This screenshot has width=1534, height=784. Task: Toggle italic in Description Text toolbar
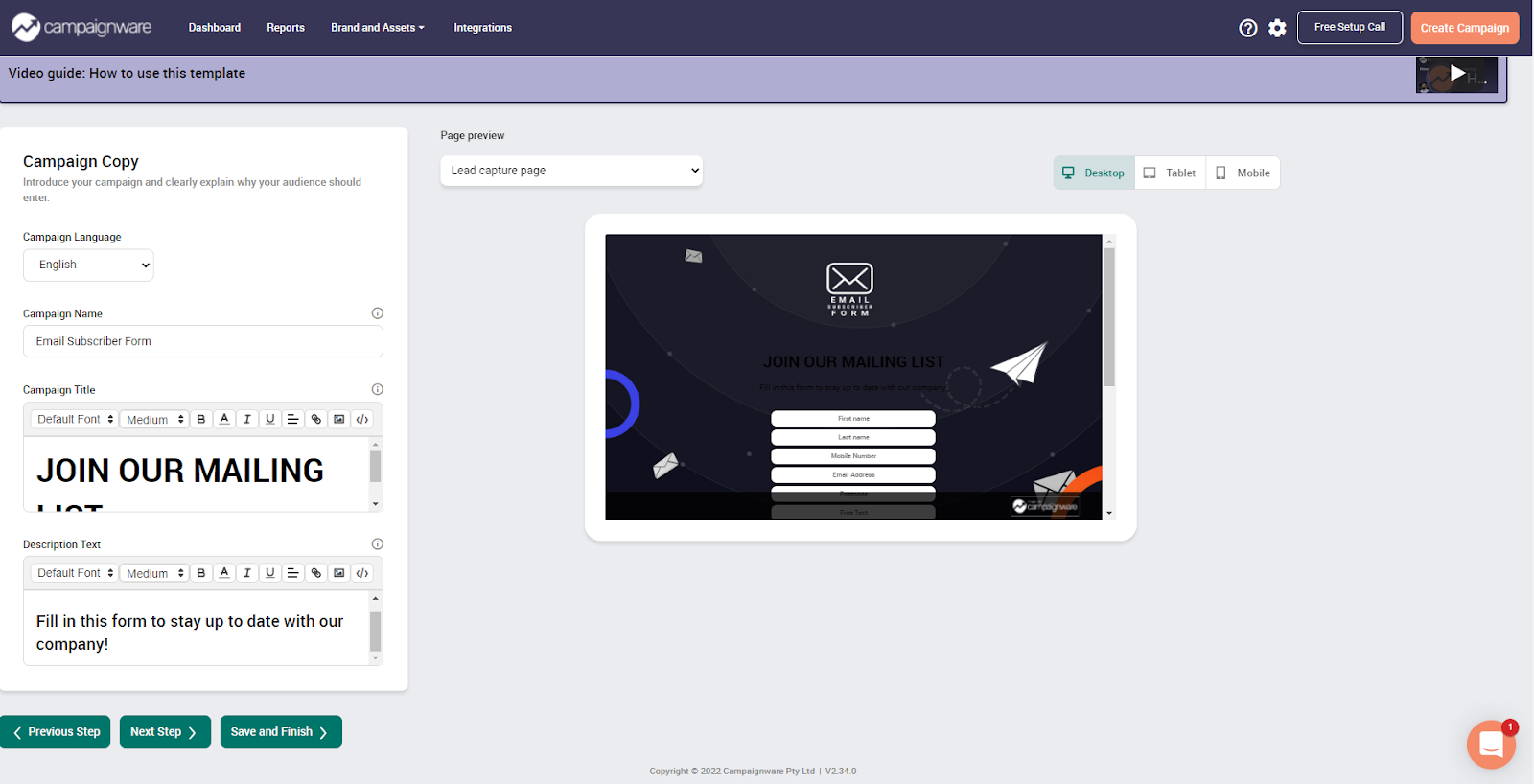(x=247, y=573)
